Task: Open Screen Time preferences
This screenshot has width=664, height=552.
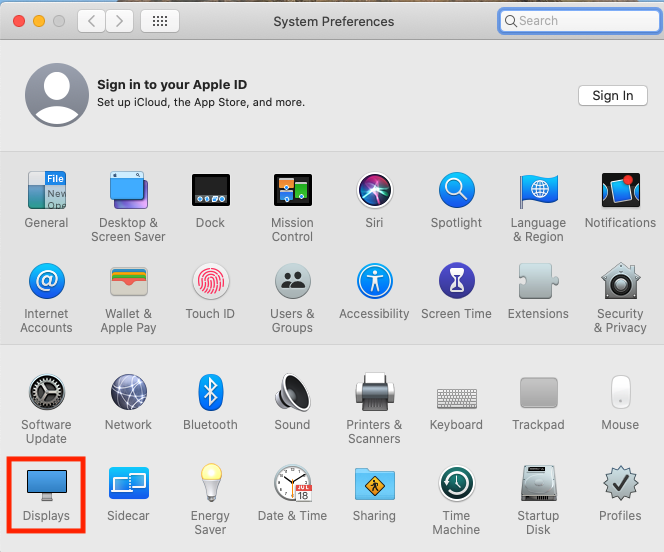Action: point(456,283)
